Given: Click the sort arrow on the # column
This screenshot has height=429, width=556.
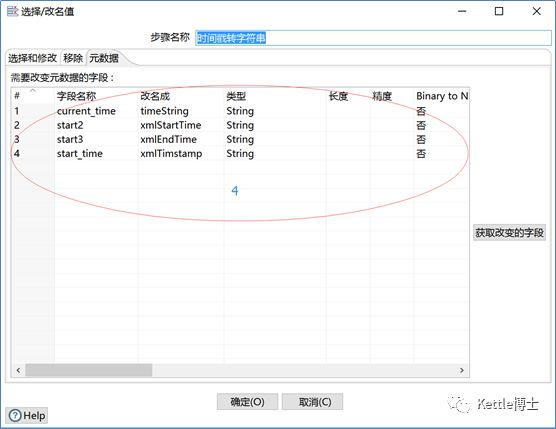Looking at the screenshot, I should (x=33, y=91).
